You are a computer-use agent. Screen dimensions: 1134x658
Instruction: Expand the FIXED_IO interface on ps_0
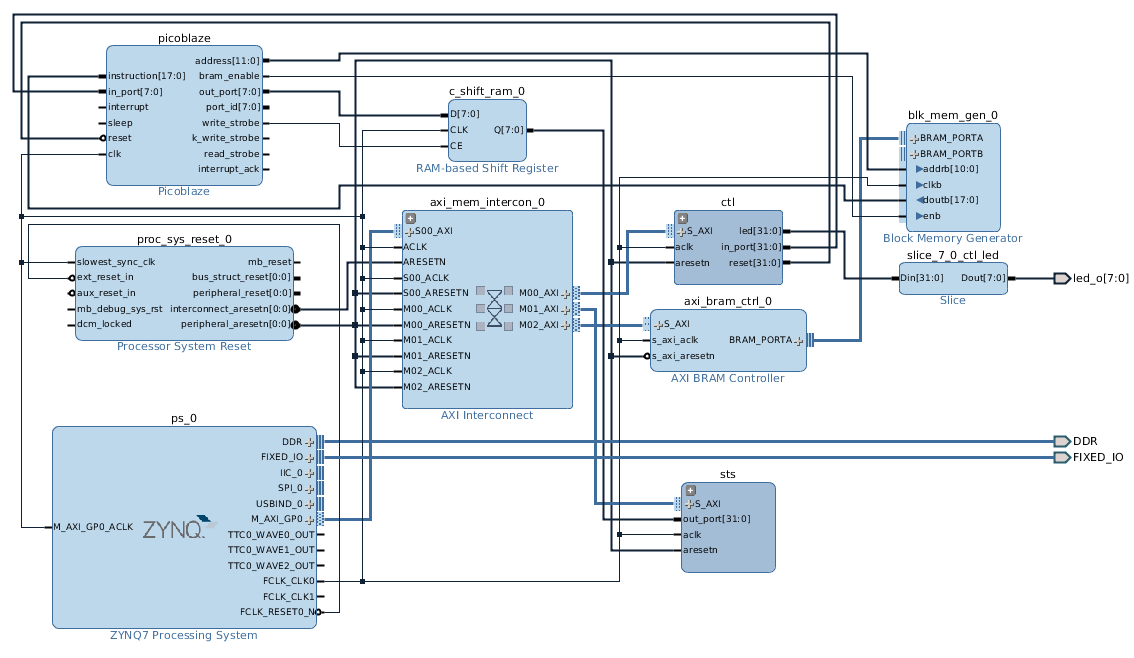coord(310,458)
